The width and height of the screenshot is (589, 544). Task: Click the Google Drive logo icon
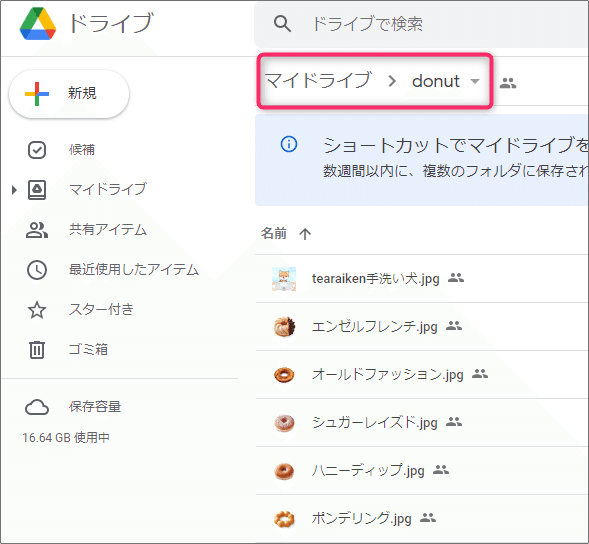pyautogui.click(x=38, y=24)
